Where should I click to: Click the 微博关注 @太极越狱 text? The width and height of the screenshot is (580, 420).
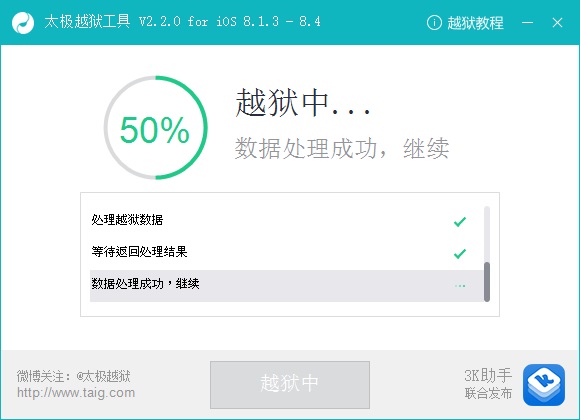[x=74, y=376]
